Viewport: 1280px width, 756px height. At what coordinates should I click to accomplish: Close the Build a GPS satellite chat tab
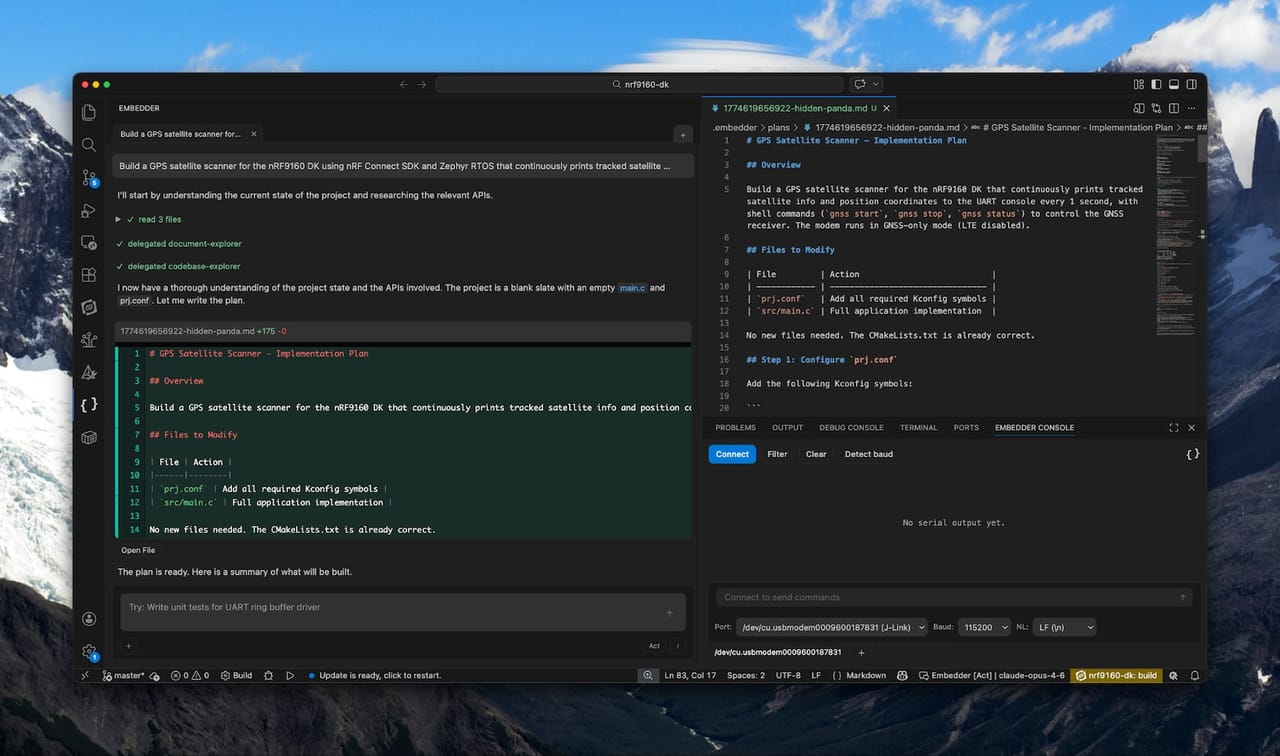pyautogui.click(x=253, y=134)
